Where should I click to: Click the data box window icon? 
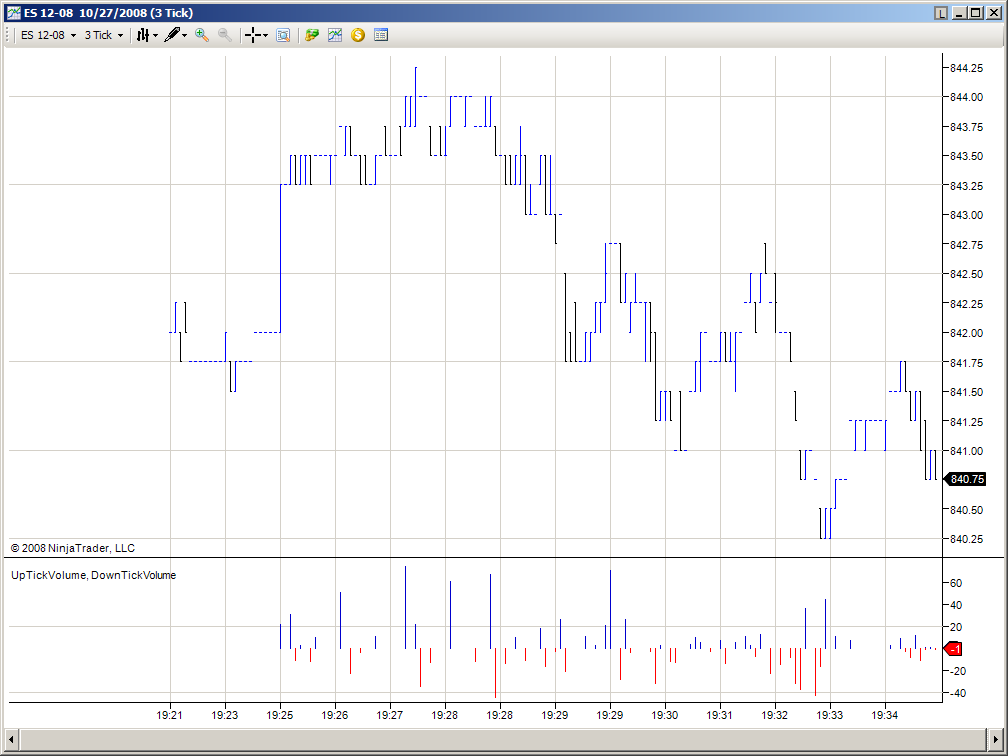[x=283, y=35]
